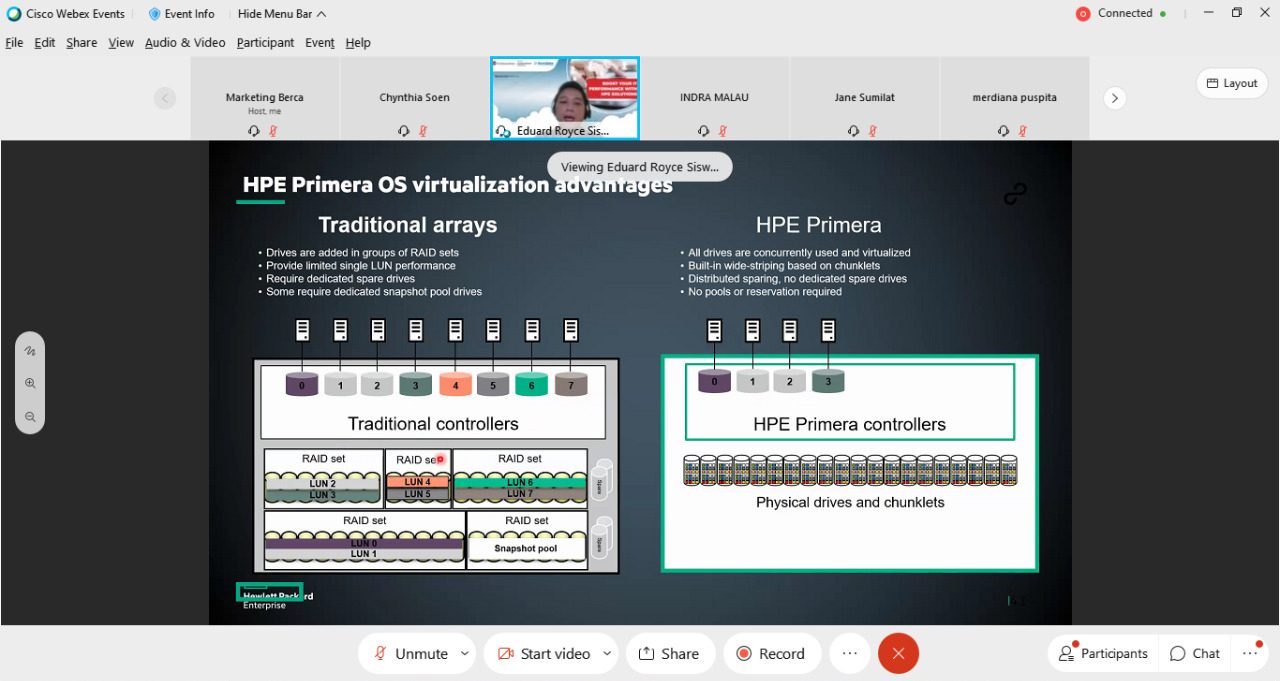1280x681 pixels.
Task: Open the Edit menu
Action: [x=45, y=43]
